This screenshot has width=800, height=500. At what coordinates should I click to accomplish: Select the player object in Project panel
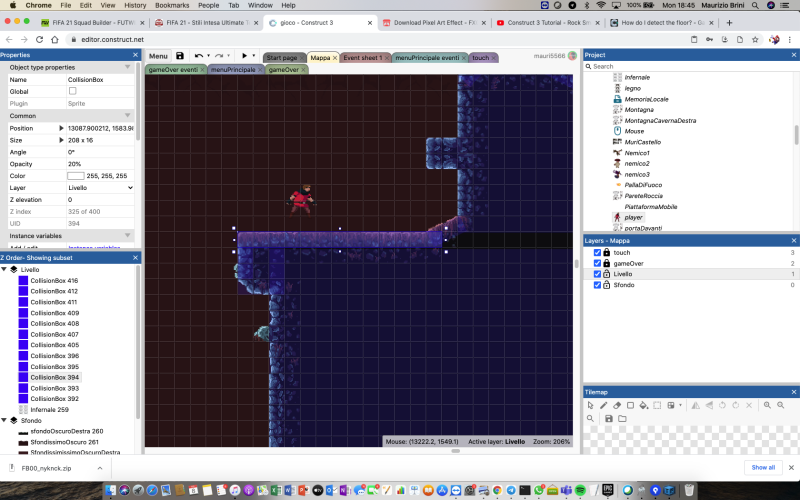(x=633, y=217)
